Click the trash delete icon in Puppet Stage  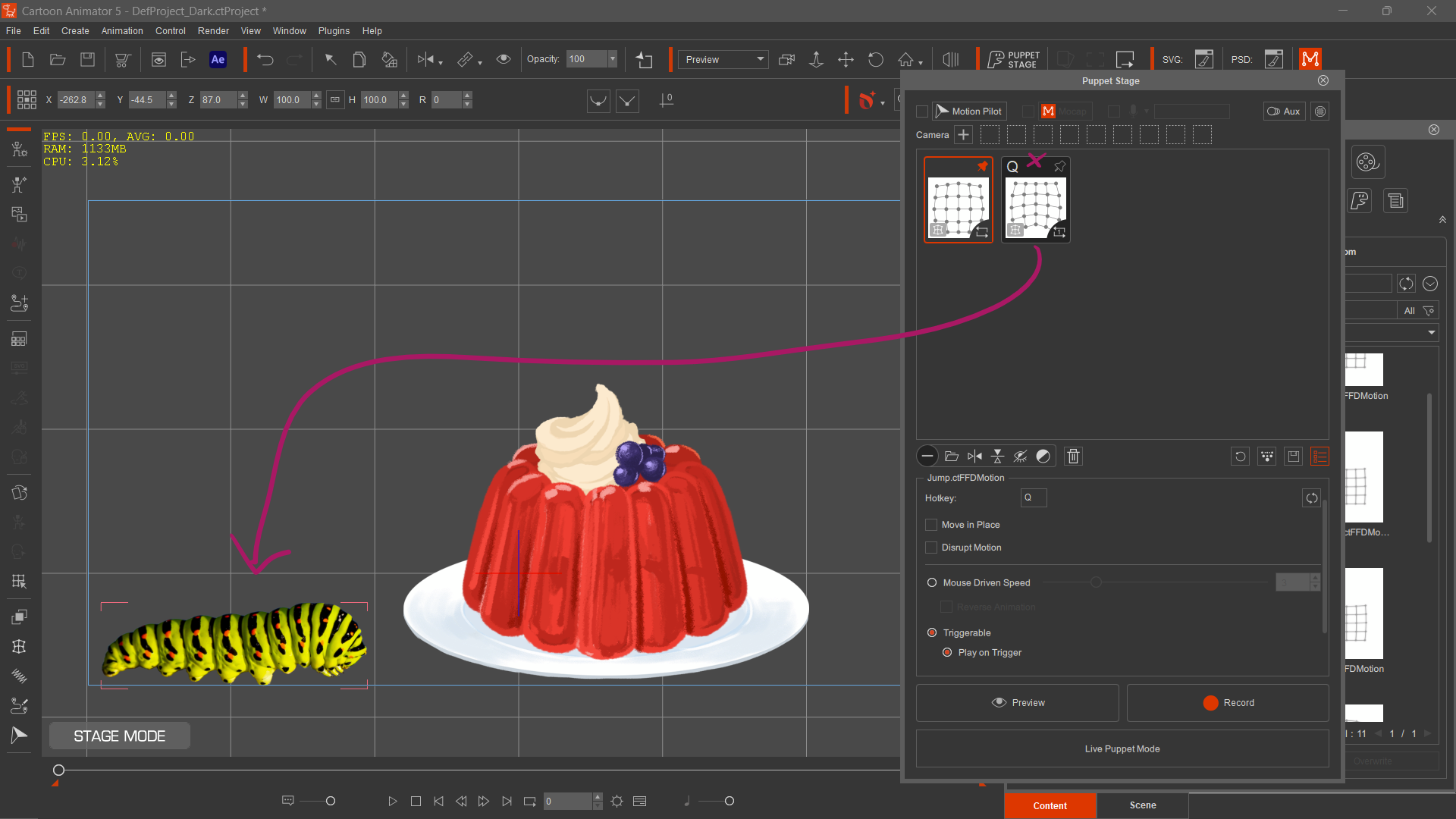(x=1073, y=456)
